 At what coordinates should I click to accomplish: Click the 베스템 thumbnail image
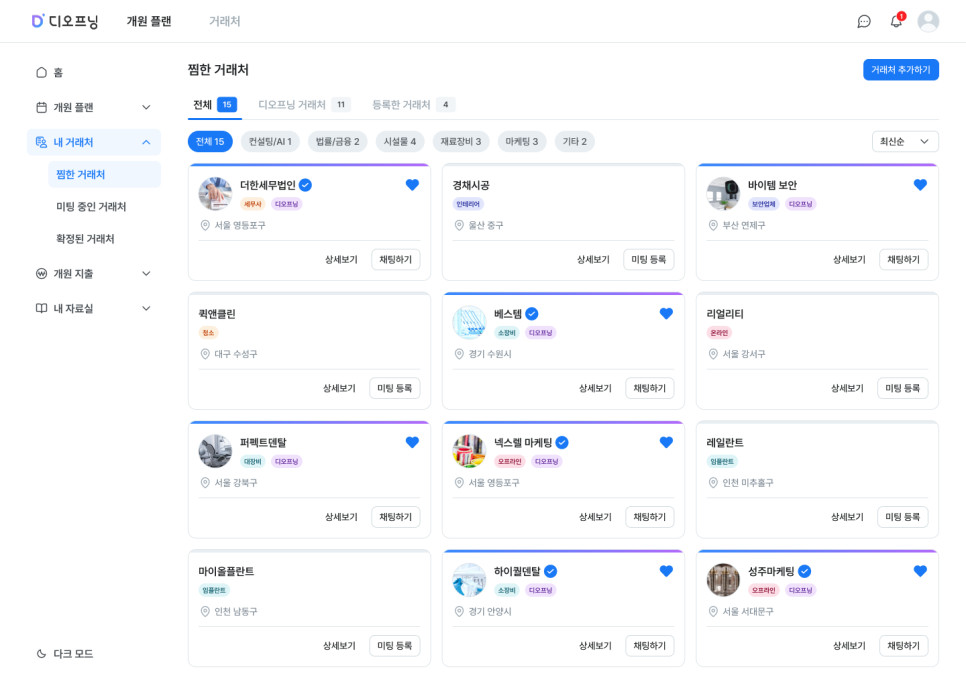coord(469,322)
